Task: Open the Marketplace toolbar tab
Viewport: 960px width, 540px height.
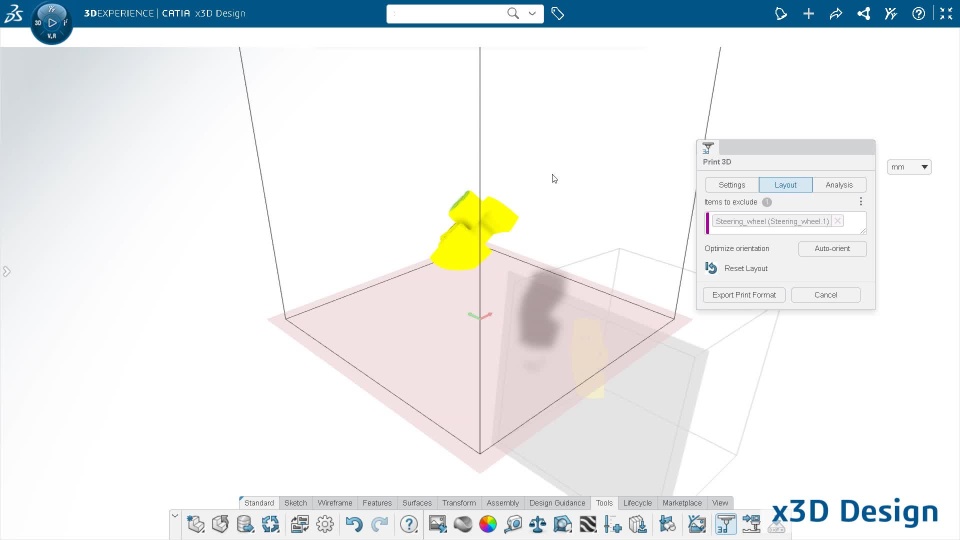Action: click(x=682, y=503)
